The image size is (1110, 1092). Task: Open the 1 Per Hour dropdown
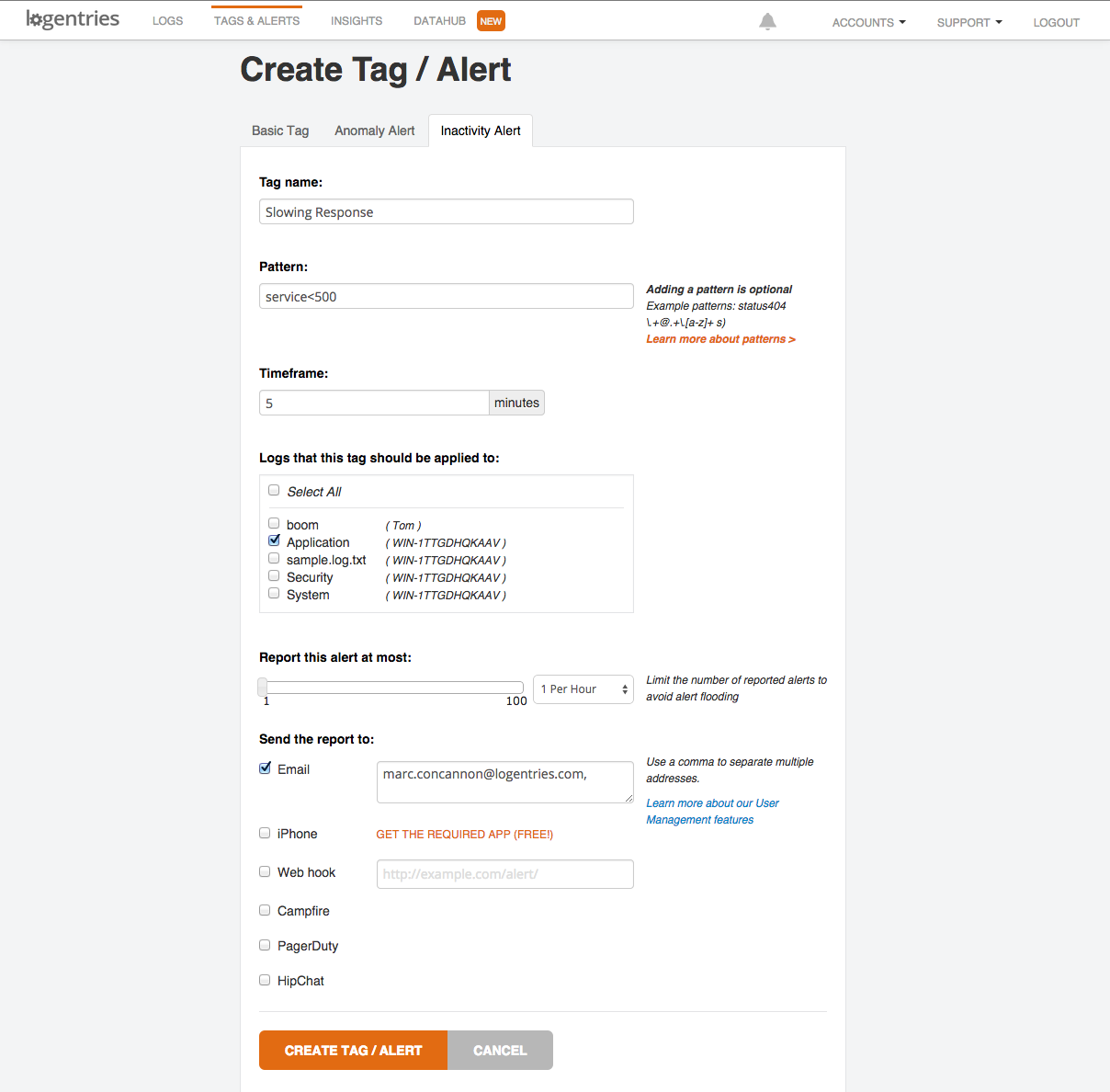583,689
